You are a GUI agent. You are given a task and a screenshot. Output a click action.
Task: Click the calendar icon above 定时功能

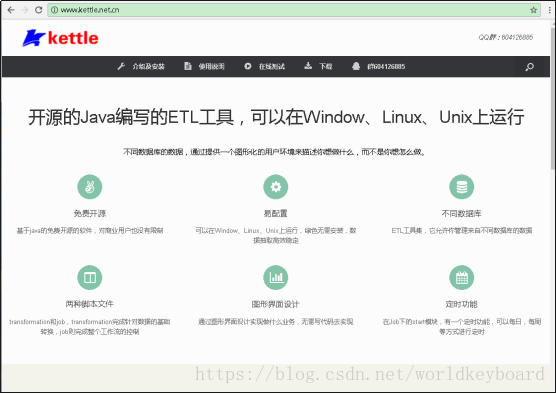click(461, 277)
